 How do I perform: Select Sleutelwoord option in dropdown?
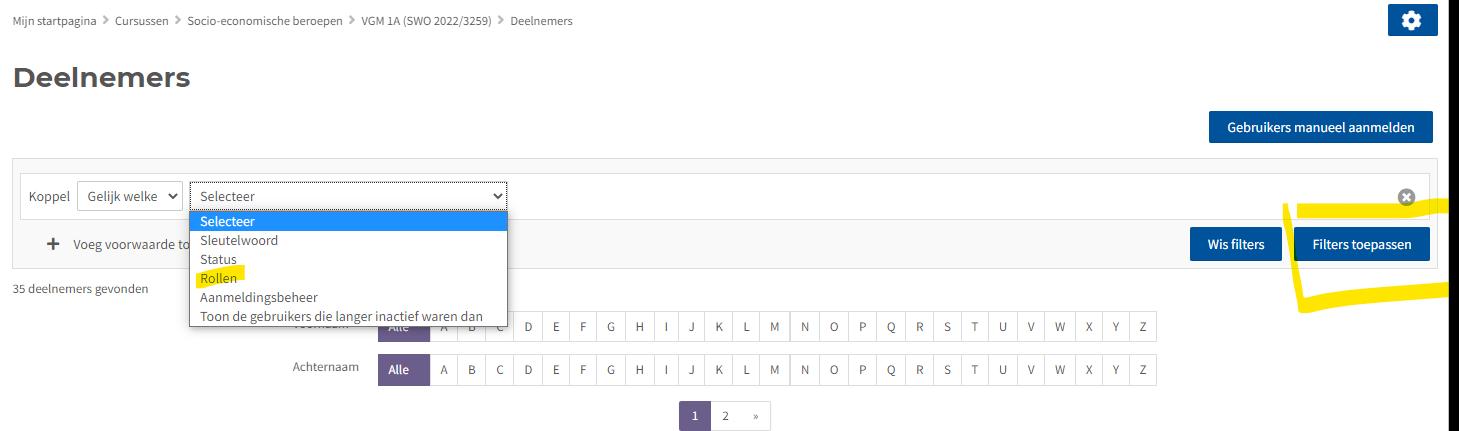tap(238, 240)
